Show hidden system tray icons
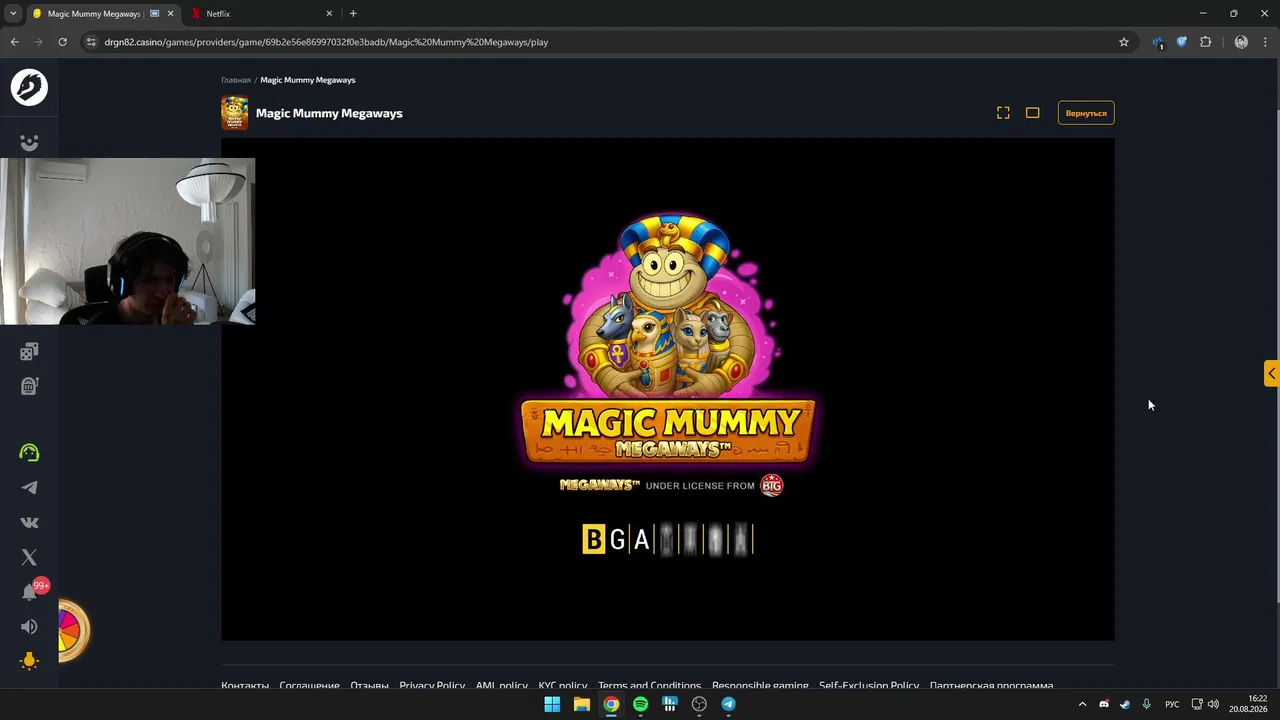Viewport: 1280px width, 720px height. [x=1082, y=704]
